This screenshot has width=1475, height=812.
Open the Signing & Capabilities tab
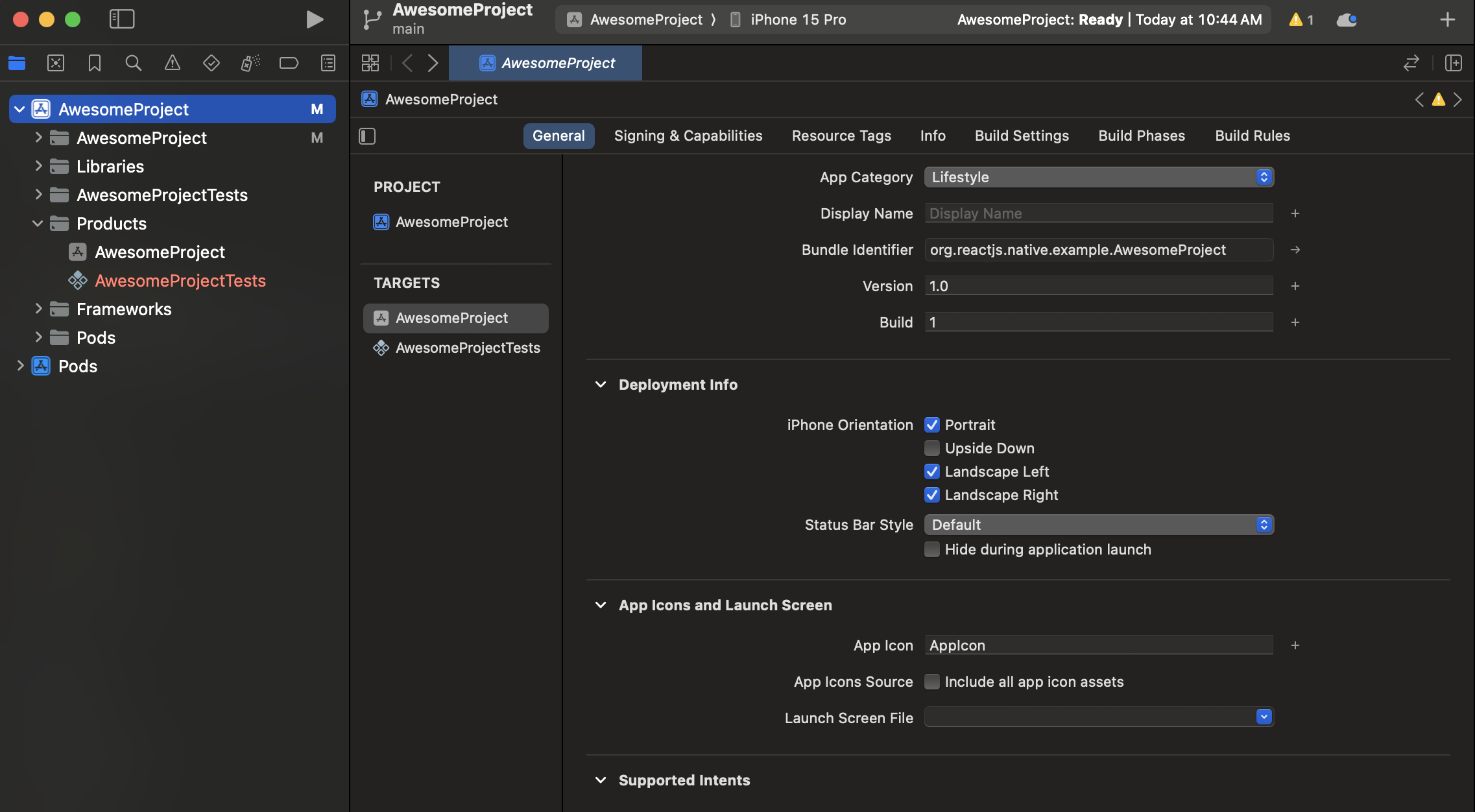tap(688, 136)
